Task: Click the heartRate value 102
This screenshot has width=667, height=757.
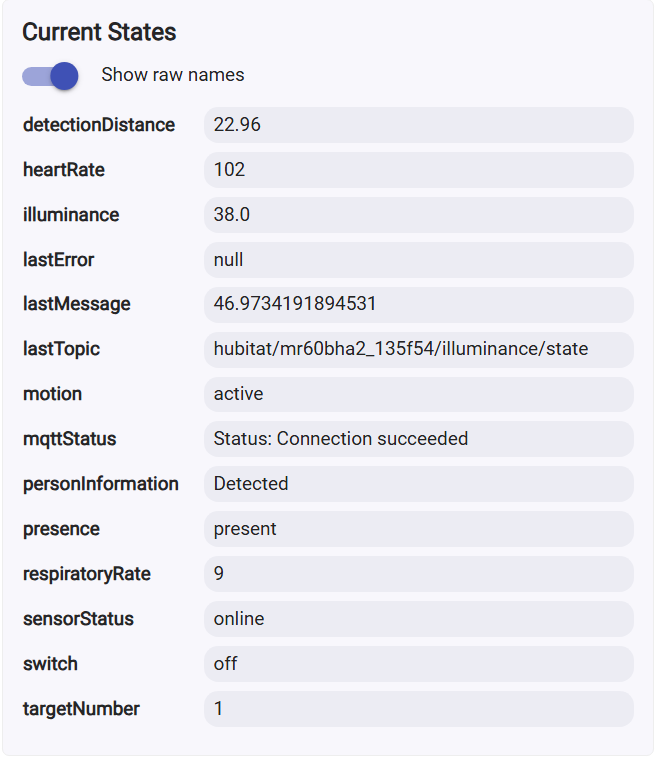Action: click(418, 170)
